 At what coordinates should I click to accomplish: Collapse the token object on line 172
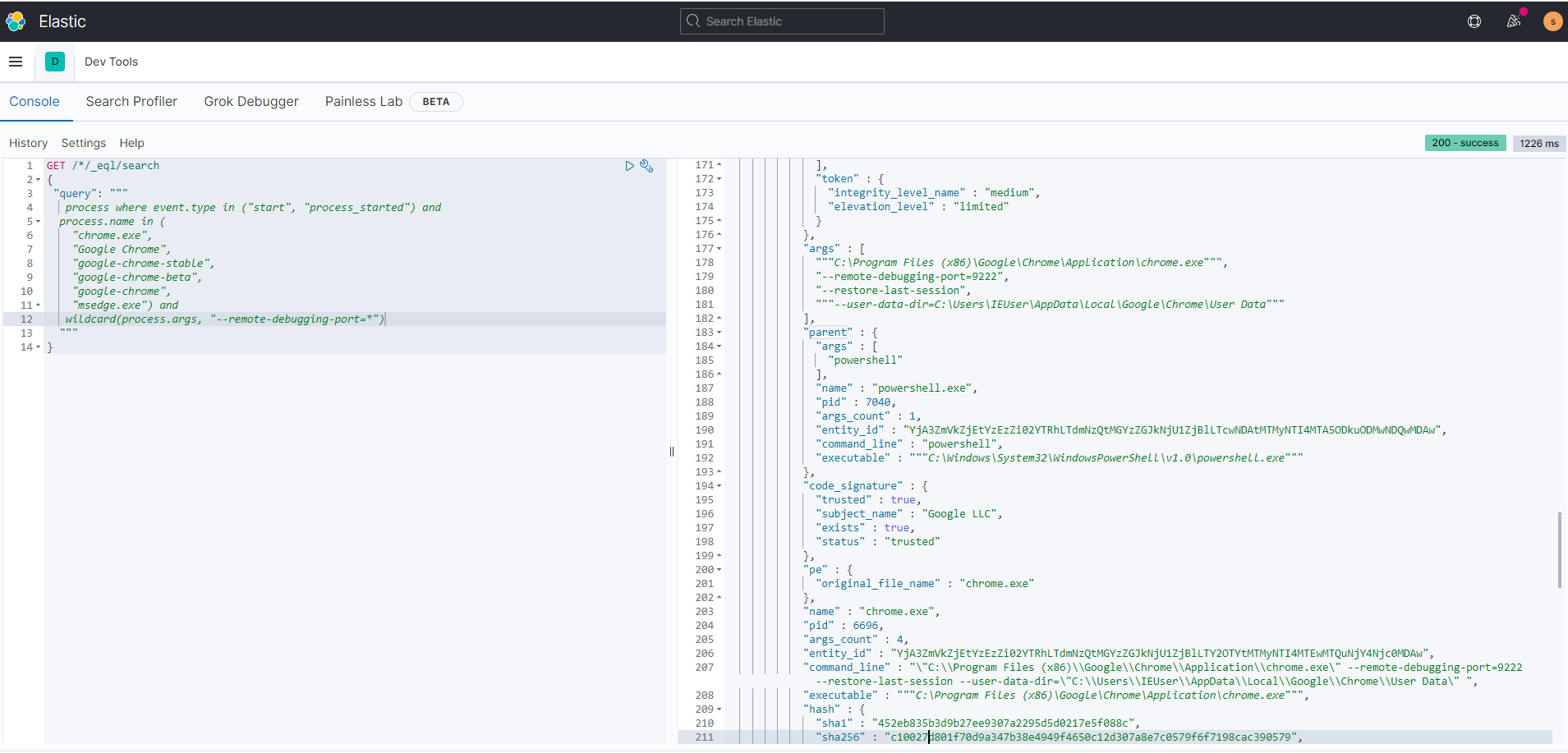pos(719,178)
